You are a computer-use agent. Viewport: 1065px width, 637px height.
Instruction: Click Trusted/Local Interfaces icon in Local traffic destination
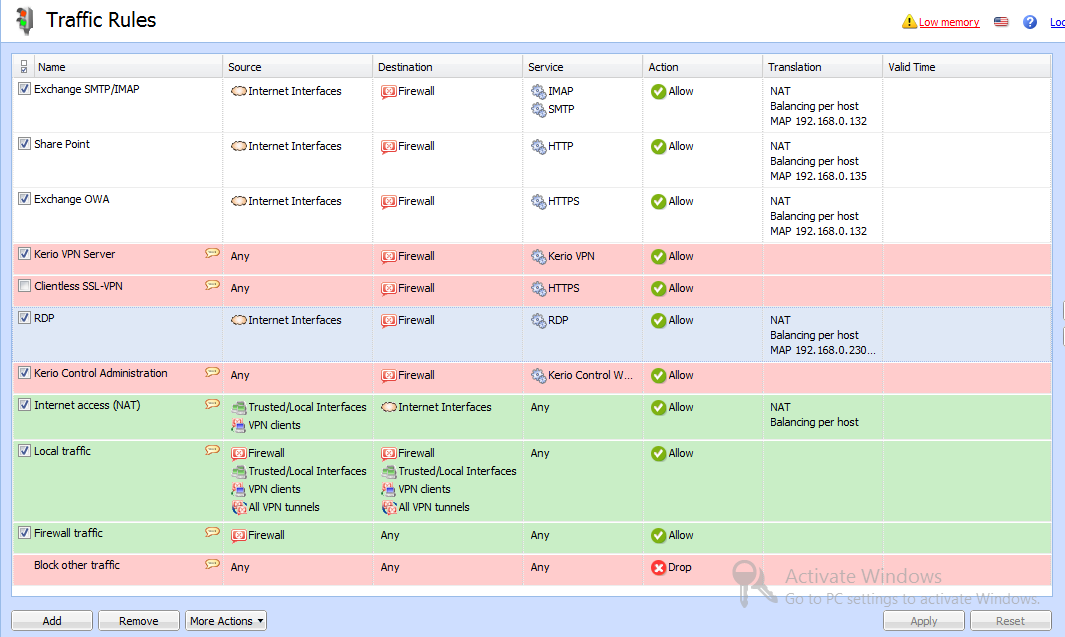click(389, 471)
